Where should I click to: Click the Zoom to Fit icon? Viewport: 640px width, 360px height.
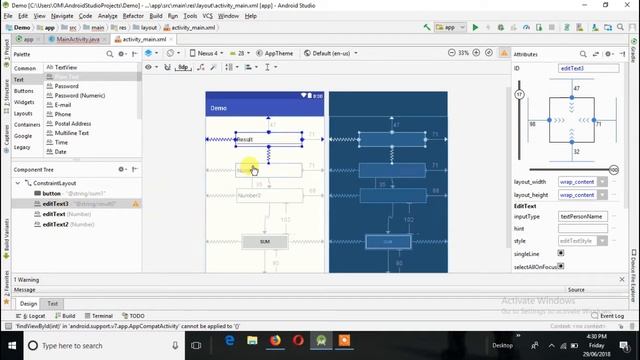tap(489, 53)
